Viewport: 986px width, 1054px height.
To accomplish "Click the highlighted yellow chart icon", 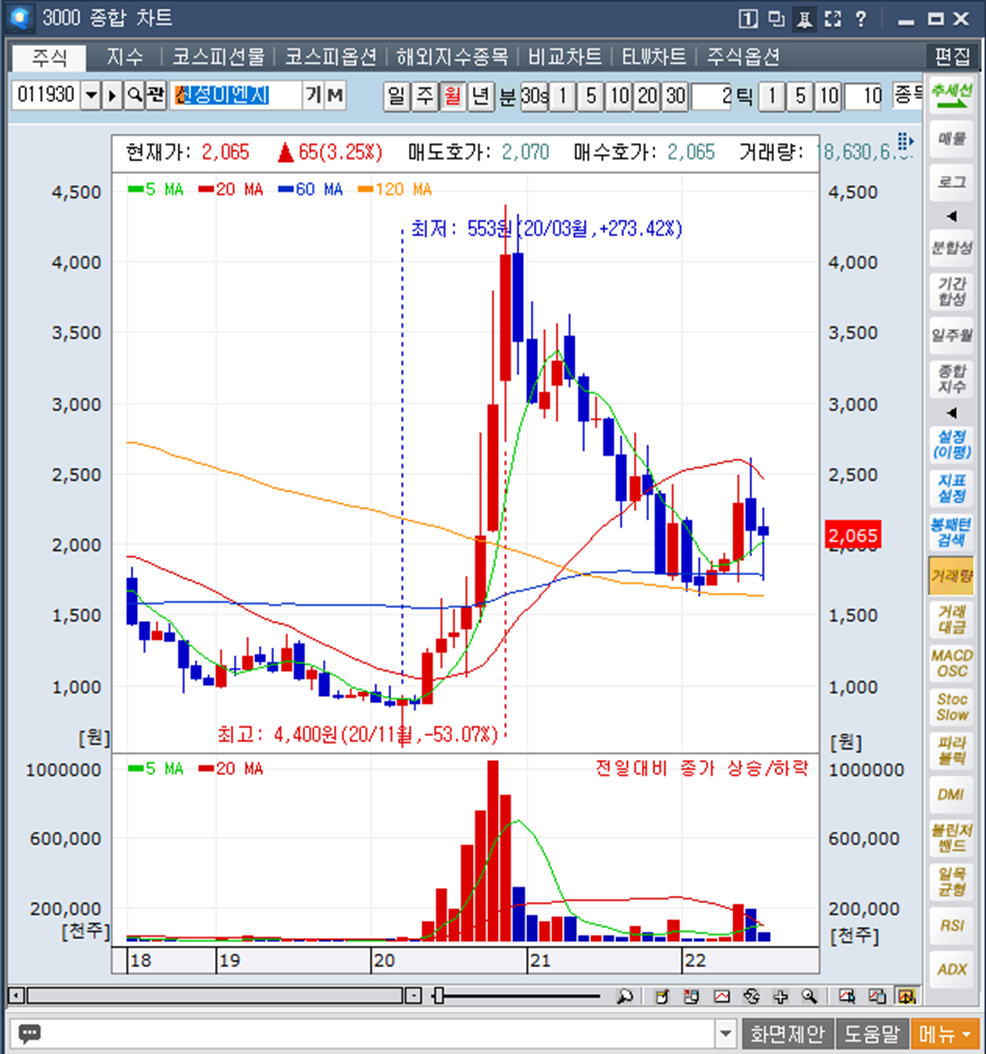I will coord(907,996).
